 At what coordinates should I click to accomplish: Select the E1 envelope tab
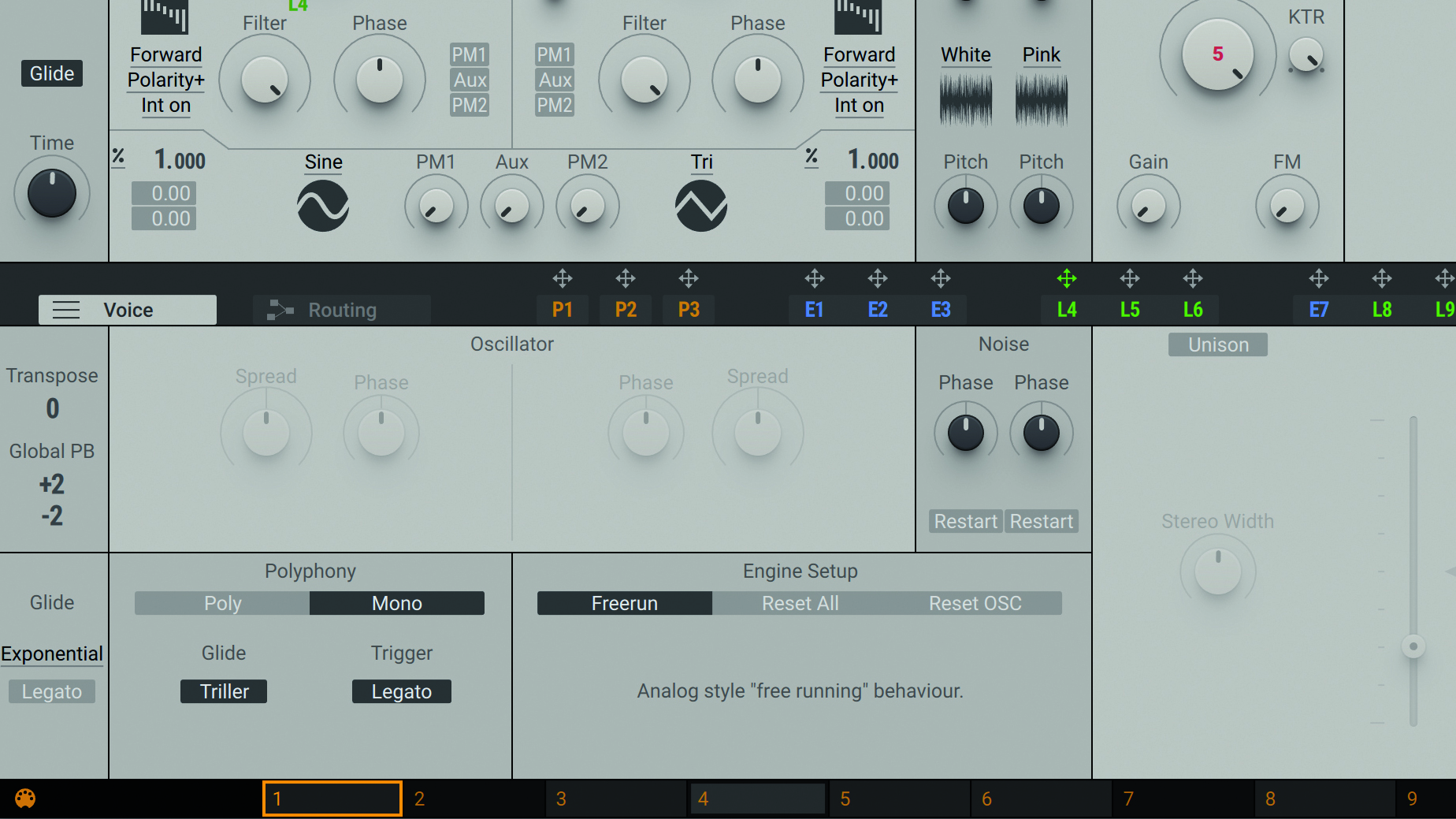815,310
